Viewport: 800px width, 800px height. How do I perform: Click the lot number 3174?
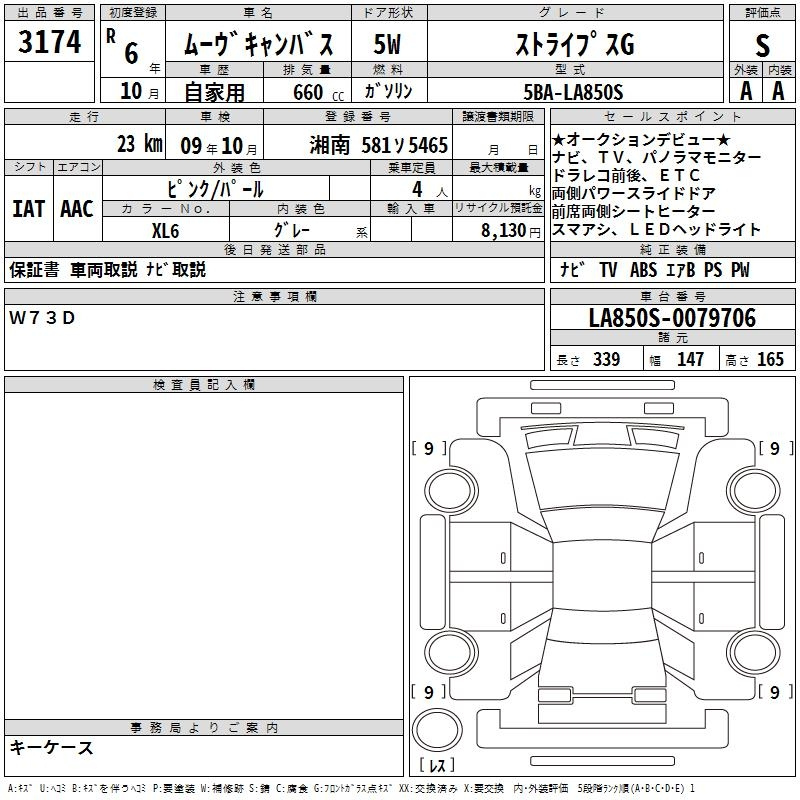coord(50,43)
